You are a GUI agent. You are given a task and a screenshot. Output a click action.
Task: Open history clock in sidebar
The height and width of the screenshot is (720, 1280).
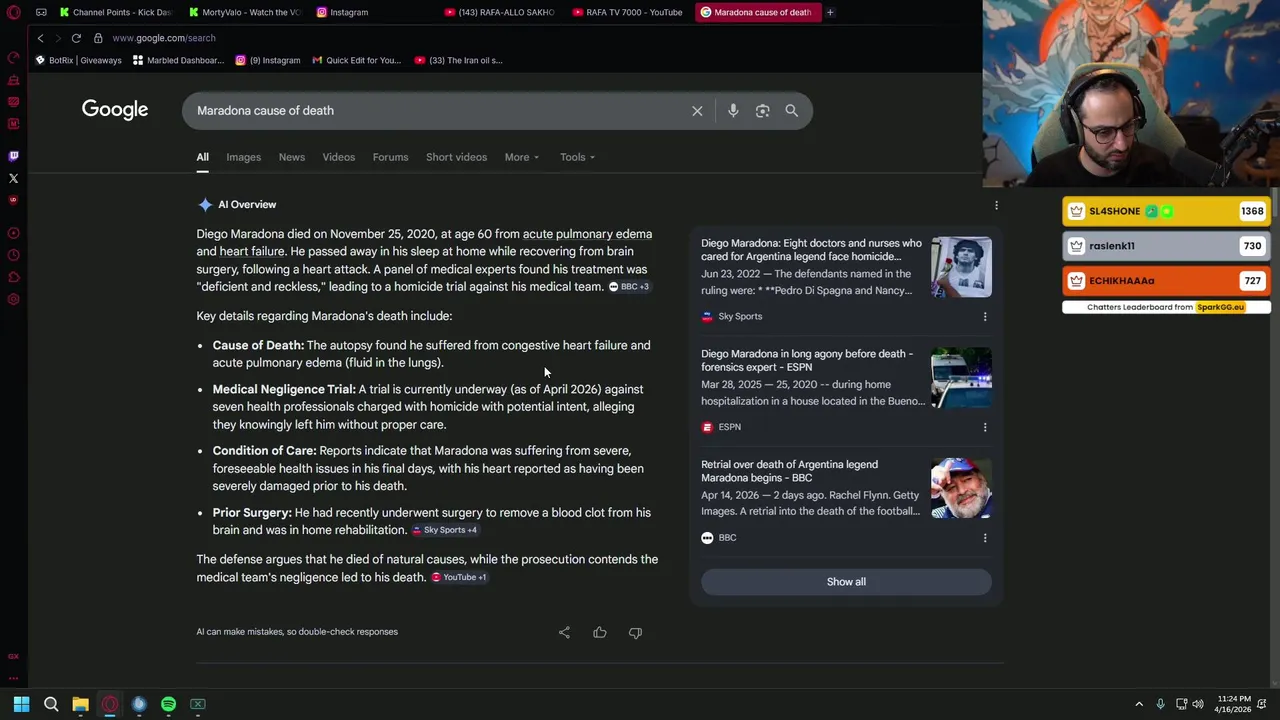(x=14, y=255)
